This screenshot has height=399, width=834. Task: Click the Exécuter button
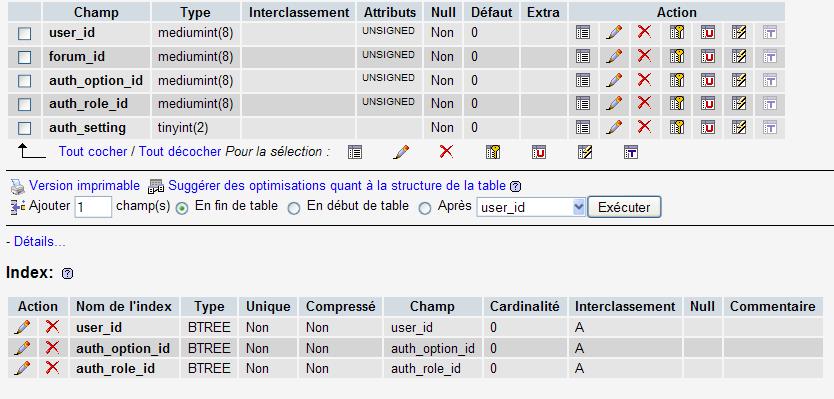click(x=624, y=207)
